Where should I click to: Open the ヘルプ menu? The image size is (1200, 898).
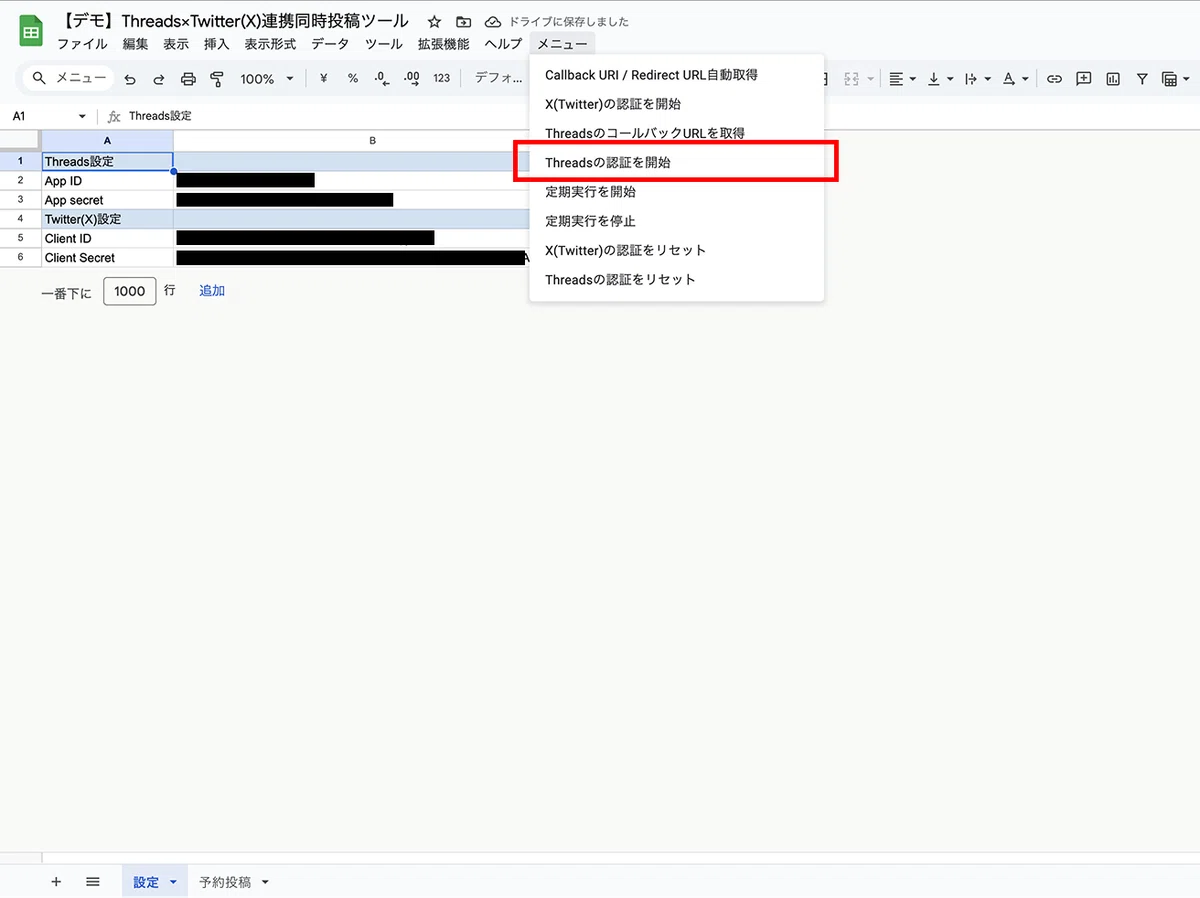503,44
